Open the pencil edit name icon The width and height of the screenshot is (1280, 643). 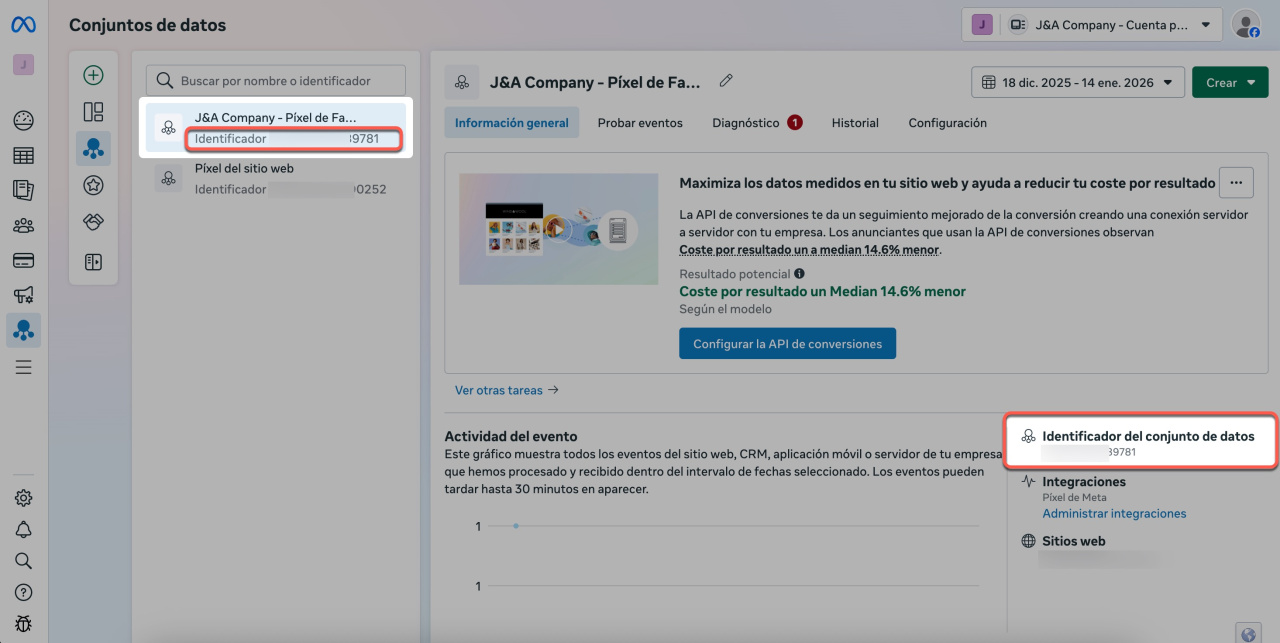[x=726, y=81]
